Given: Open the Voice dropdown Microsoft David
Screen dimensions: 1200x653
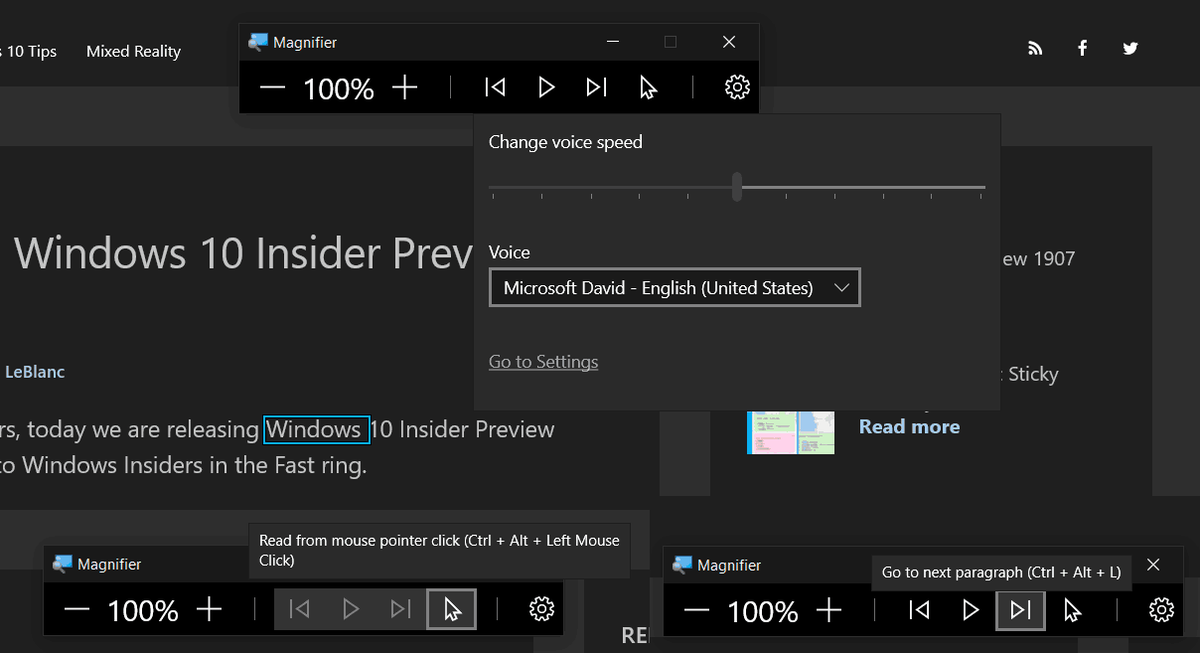Looking at the screenshot, I should pyautogui.click(x=675, y=288).
